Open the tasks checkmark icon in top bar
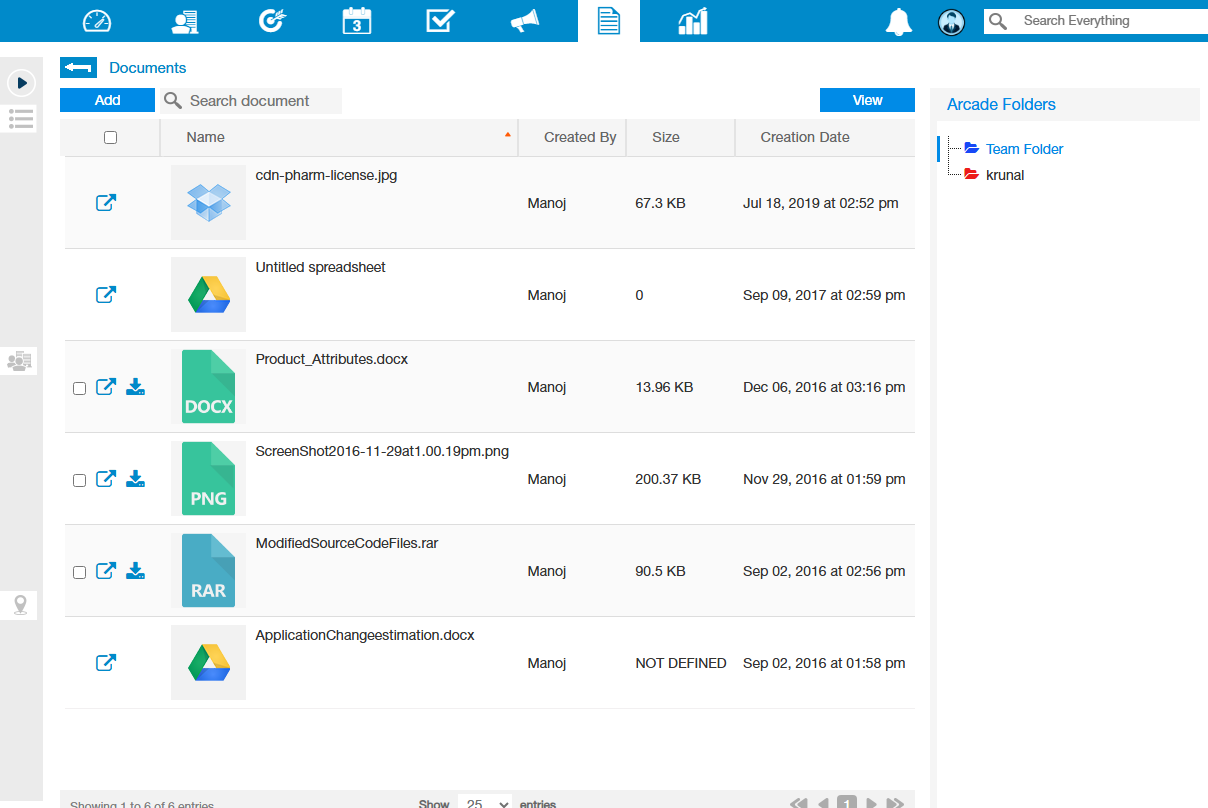The image size is (1208, 808). [441, 21]
